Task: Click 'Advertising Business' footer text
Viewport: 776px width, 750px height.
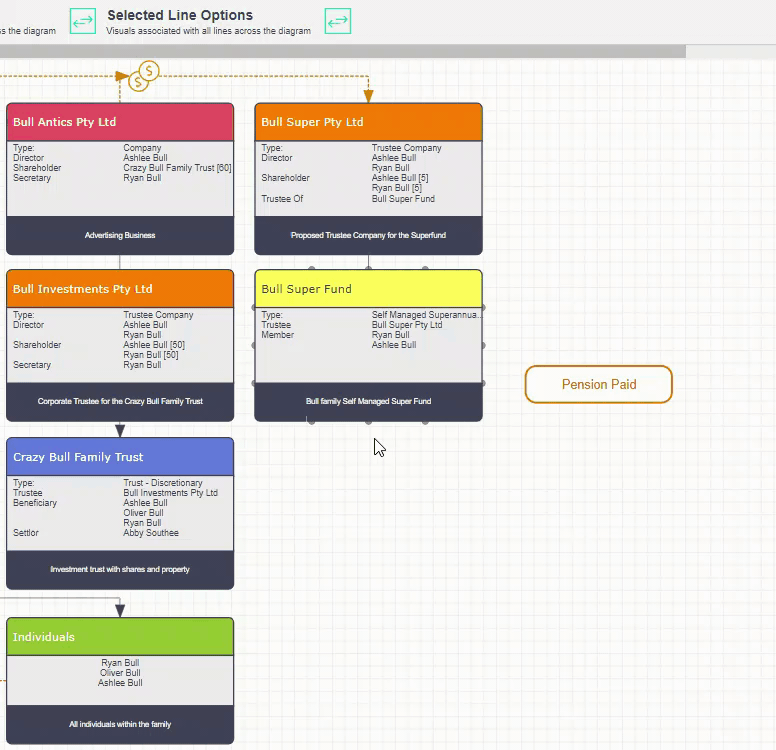Action: [x=120, y=235]
